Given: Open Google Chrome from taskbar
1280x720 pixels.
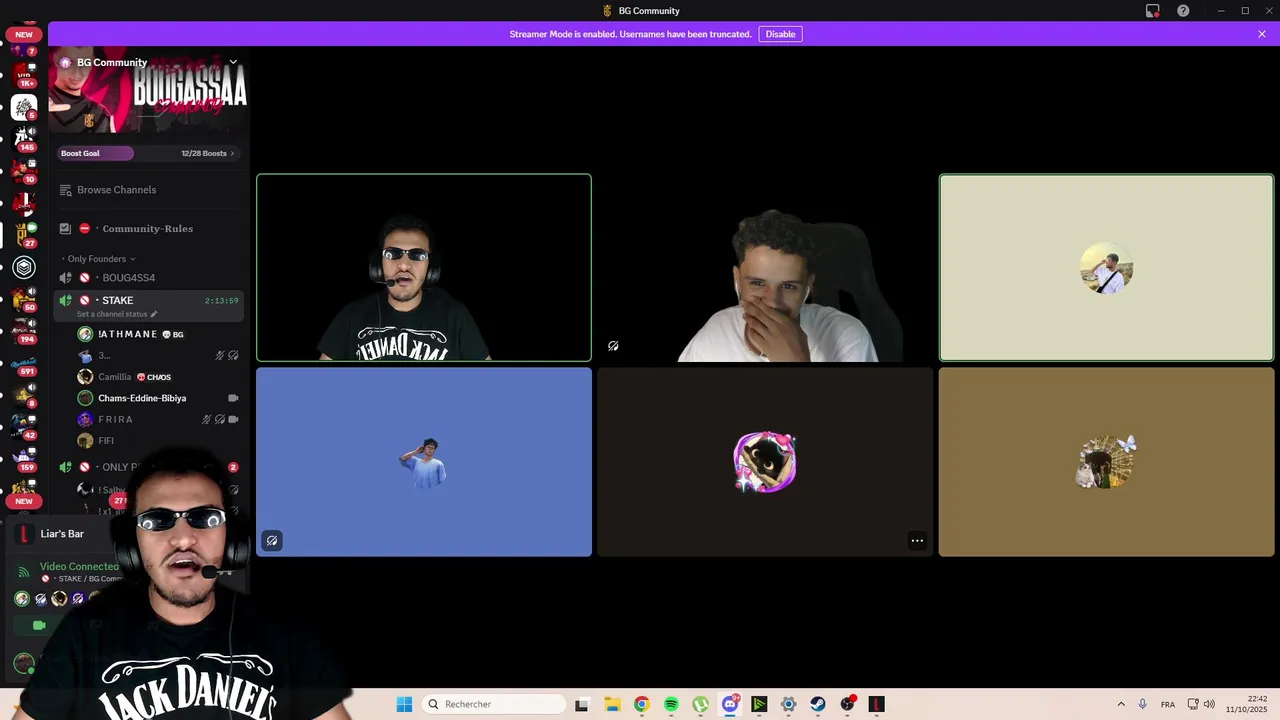Looking at the screenshot, I should pos(641,704).
